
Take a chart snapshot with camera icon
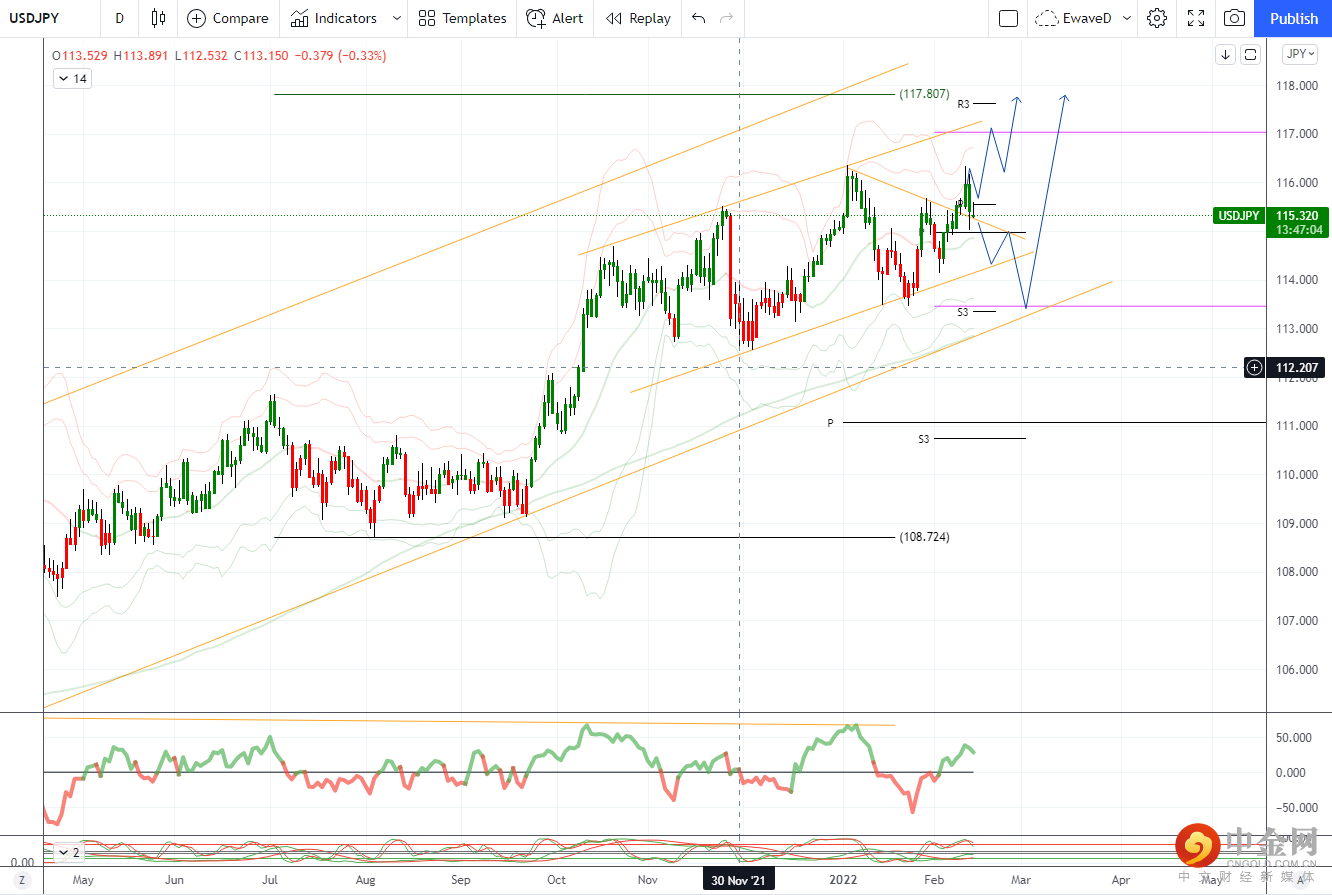pyautogui.click(x=1235, y=18)
